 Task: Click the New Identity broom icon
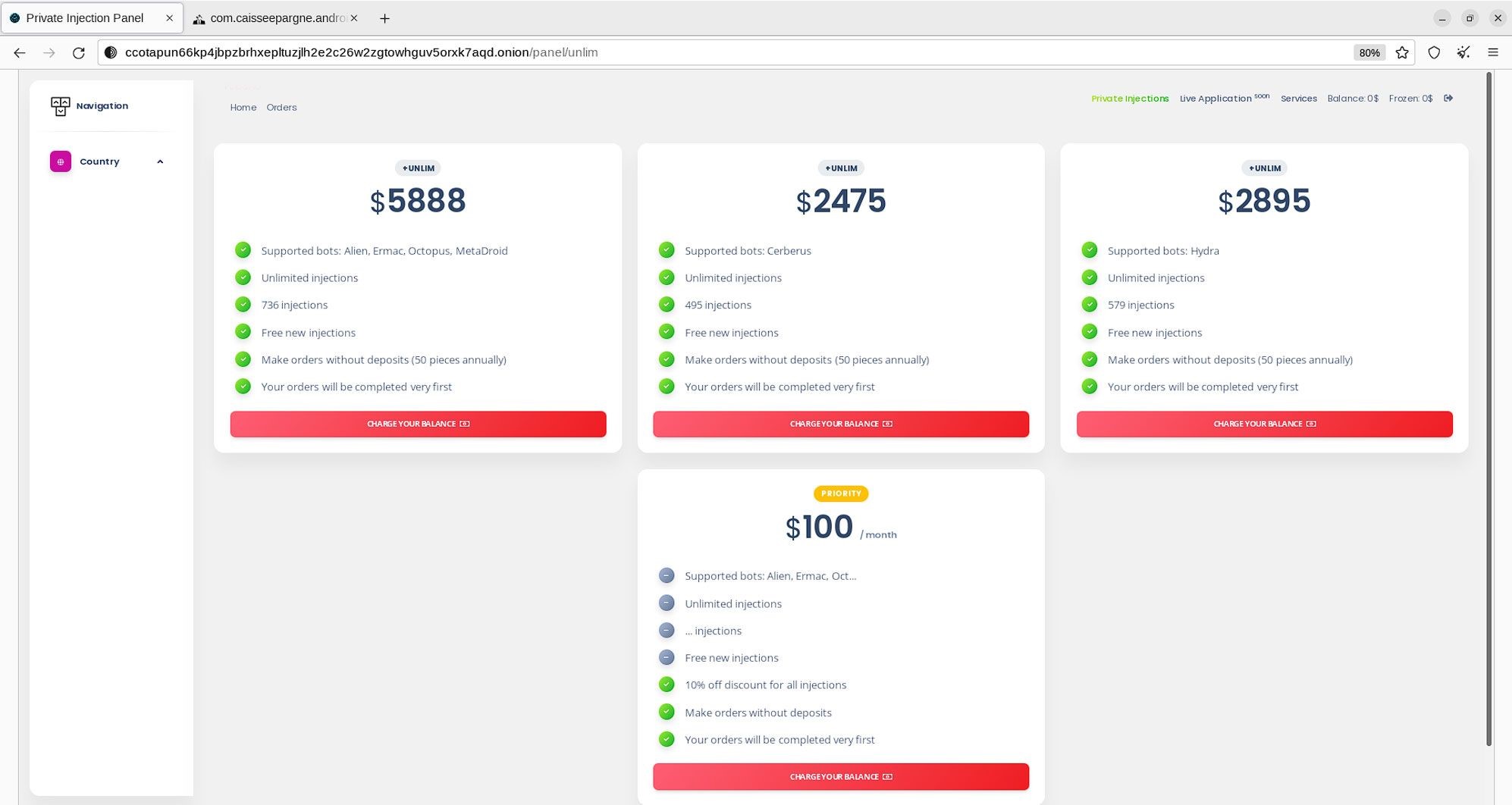point(1463,52)
